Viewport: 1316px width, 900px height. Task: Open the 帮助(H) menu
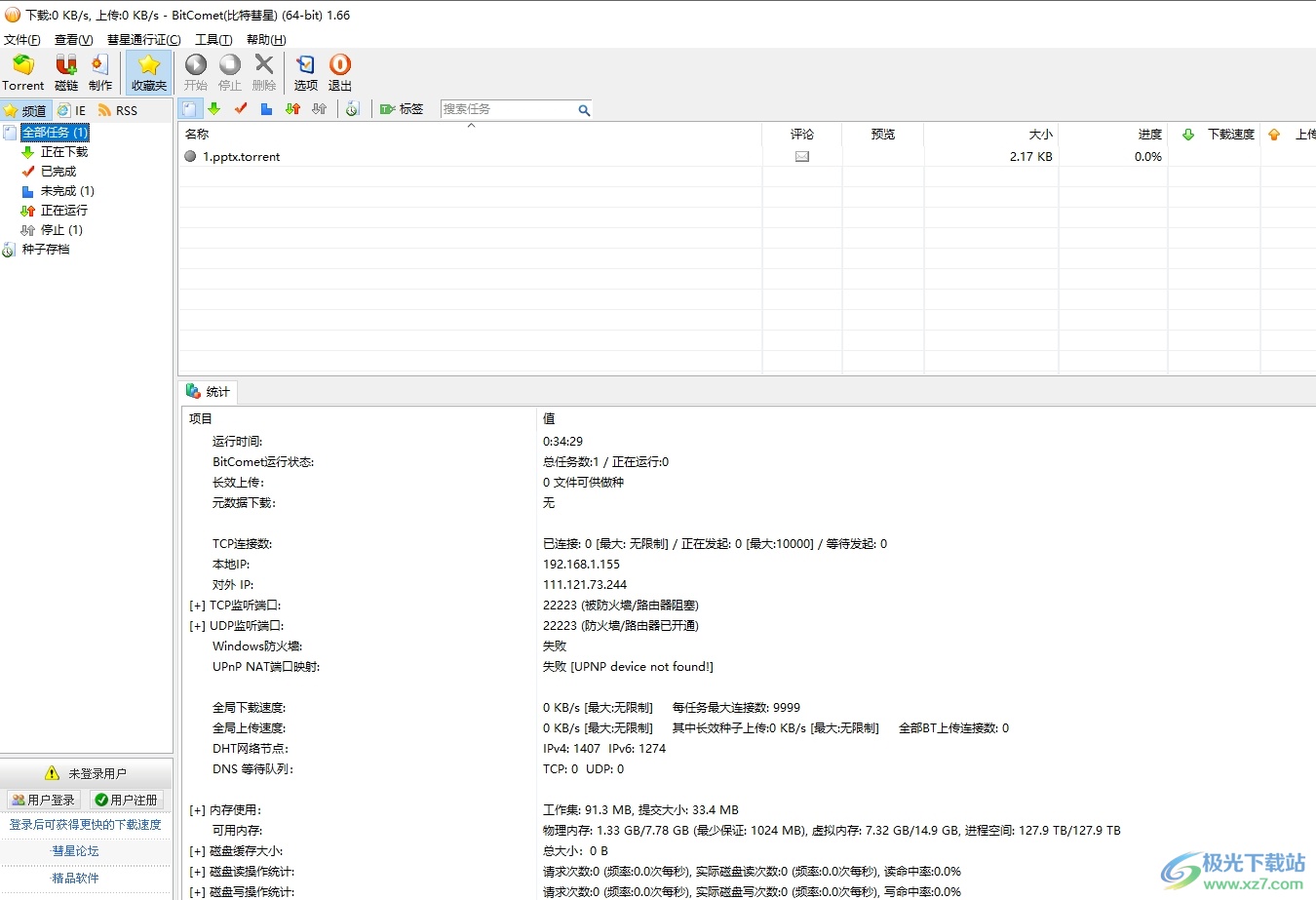(266, 40)
